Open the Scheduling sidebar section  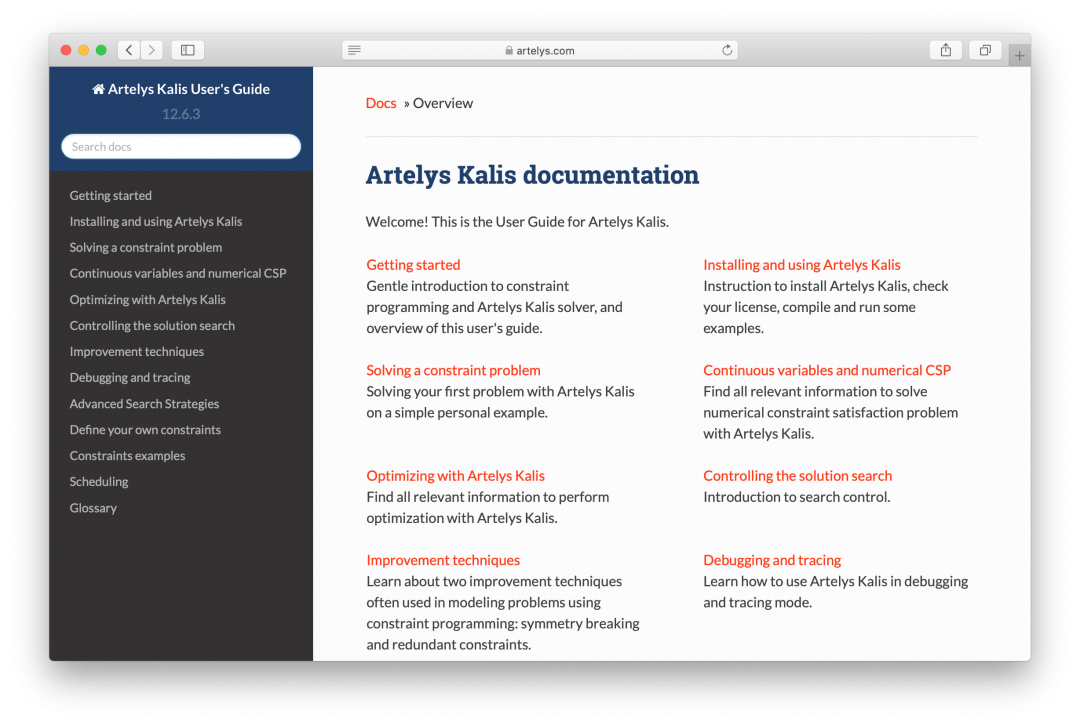(99, 482)
